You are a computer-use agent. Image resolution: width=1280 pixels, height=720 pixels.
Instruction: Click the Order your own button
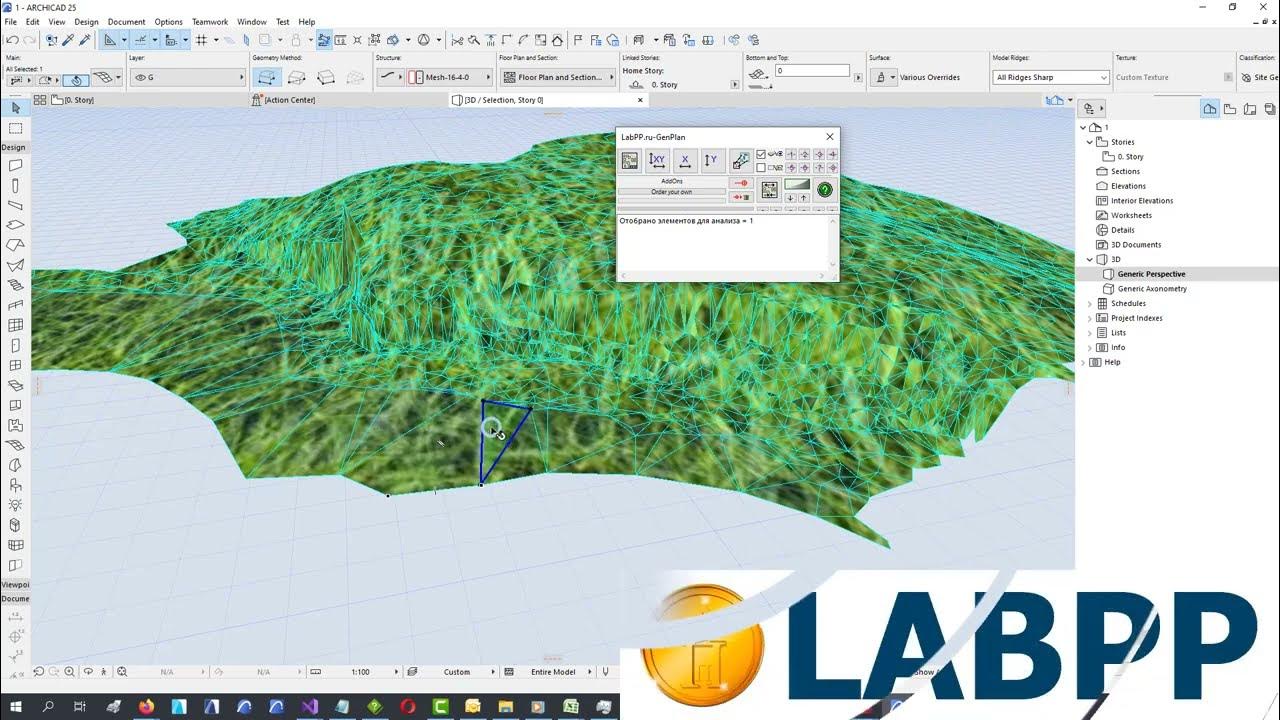[672, 192]
